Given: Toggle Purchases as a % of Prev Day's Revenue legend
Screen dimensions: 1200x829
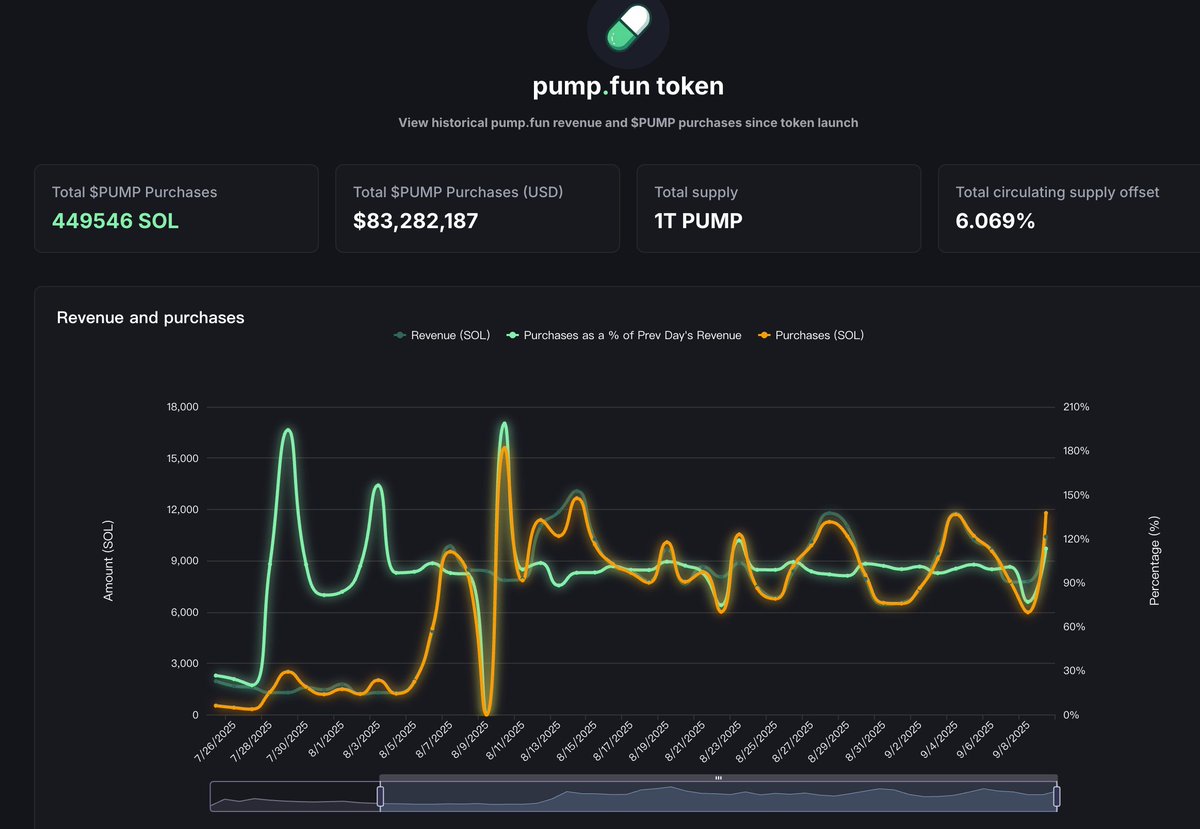Looking at the screenshot, I should pos(624,335).
